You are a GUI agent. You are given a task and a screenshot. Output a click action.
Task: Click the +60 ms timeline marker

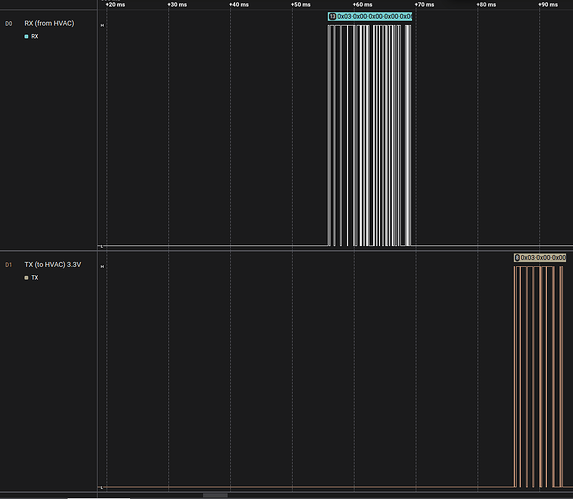[x=363, y=5]
